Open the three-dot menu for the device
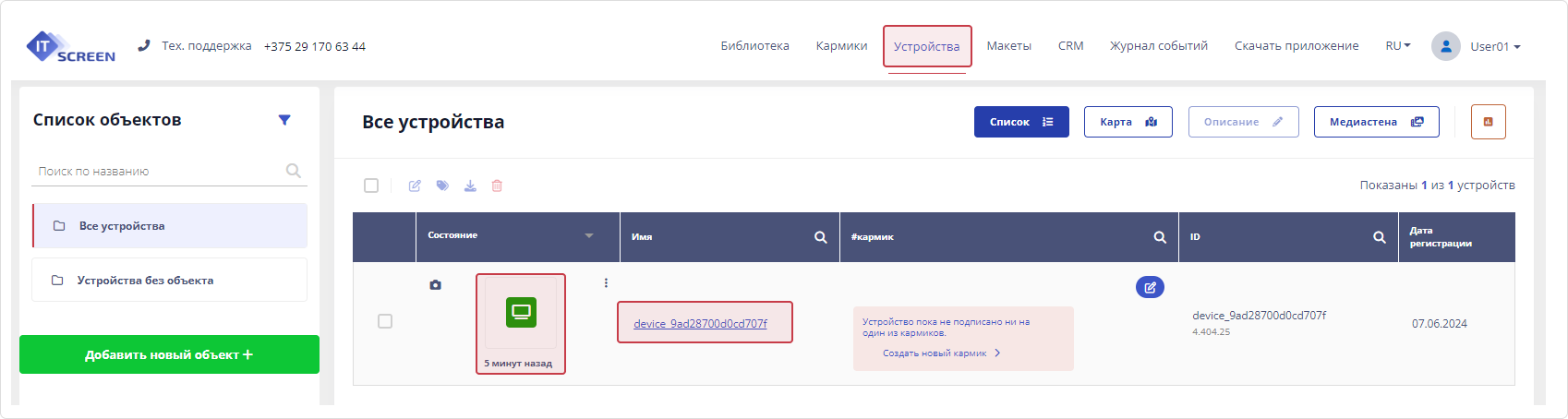This screenshot has width=1568, height=419. [x=606, y=283]
